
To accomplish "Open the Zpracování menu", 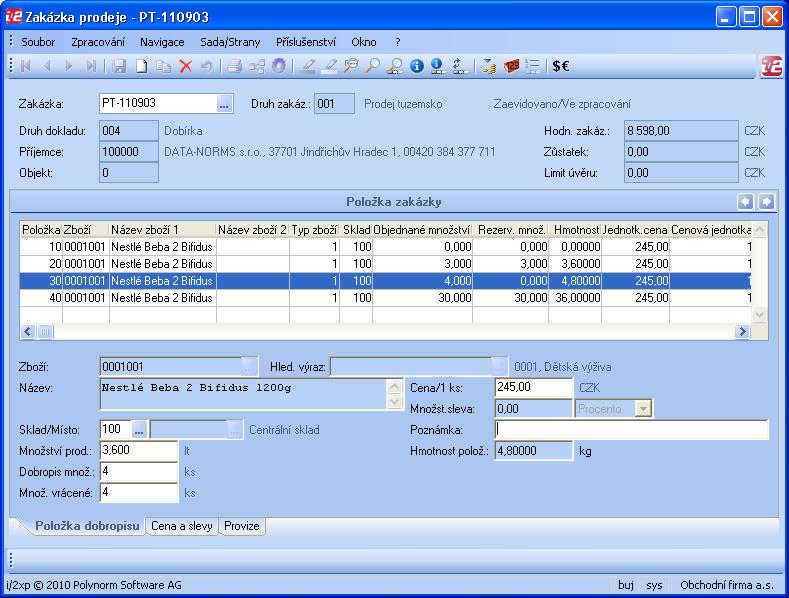I will (98, 42).
